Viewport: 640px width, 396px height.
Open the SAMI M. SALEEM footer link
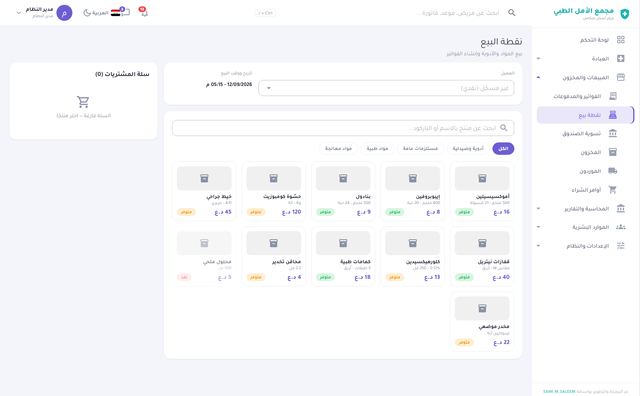[559, 392]
